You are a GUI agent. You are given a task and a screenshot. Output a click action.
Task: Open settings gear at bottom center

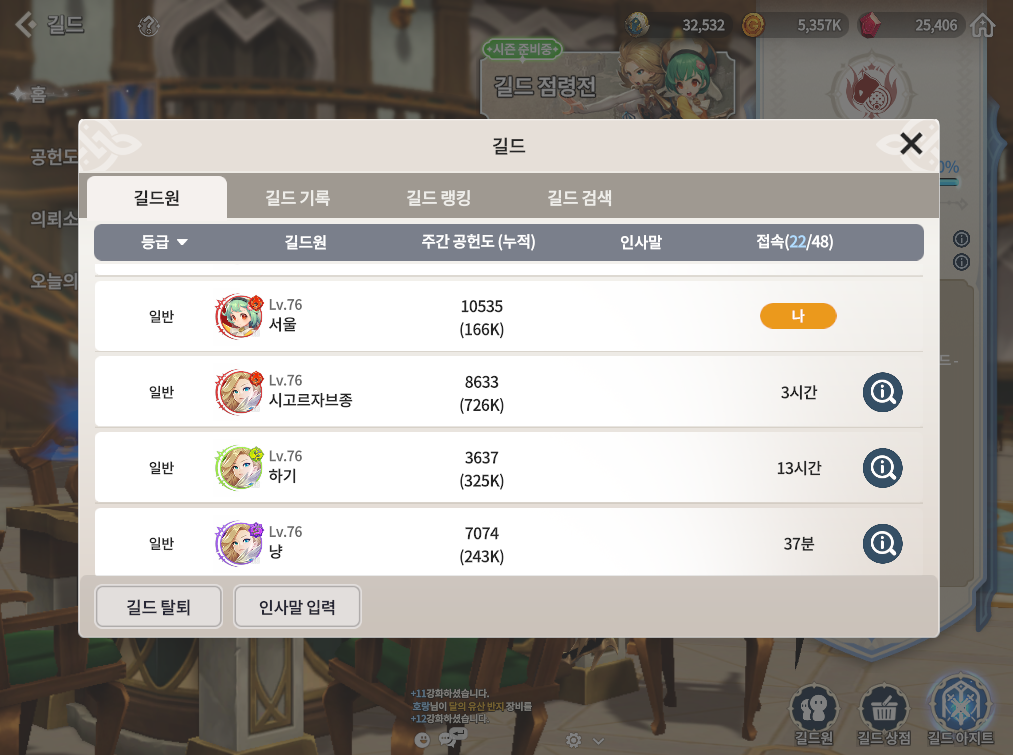pyautogui.click(x=573, y=740)
